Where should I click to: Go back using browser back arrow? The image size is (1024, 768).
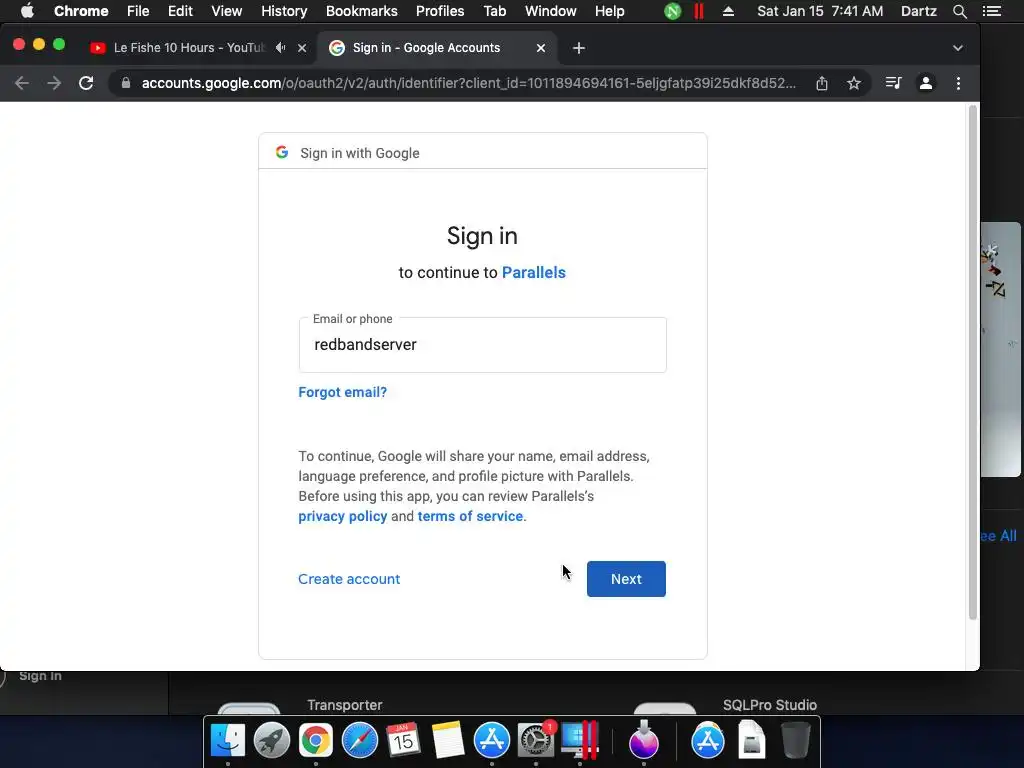tap(22, 83)
